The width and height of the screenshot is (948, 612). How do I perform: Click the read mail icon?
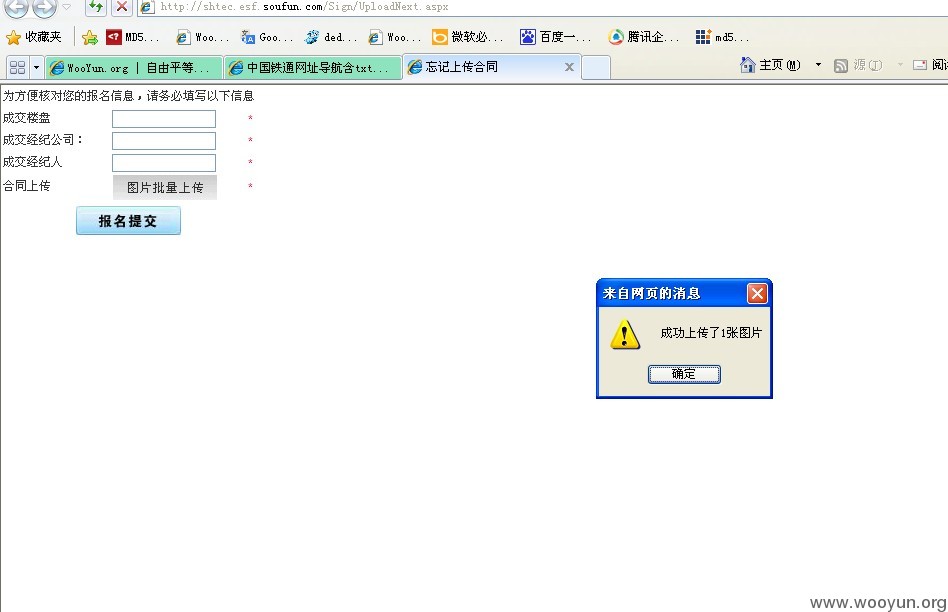920,65
